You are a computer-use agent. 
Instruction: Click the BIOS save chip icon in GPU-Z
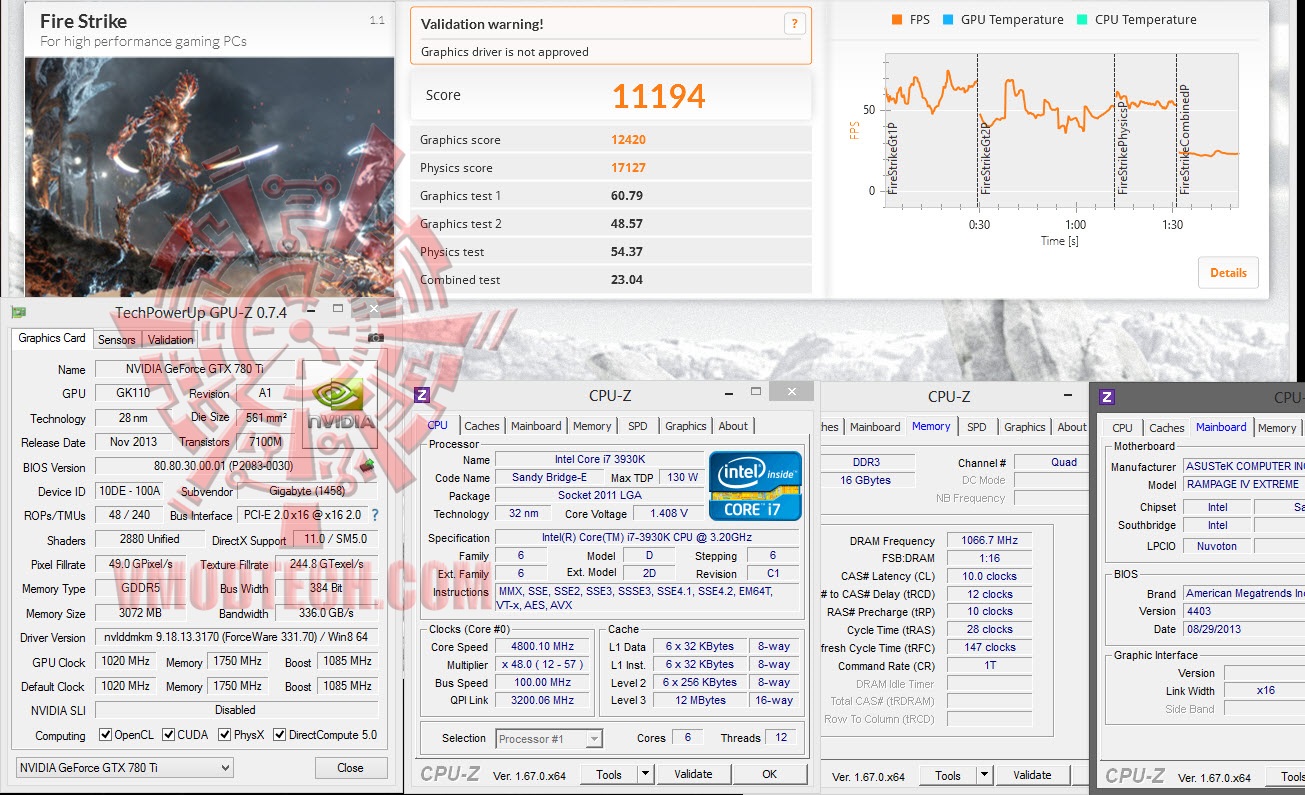click(369, 464)
